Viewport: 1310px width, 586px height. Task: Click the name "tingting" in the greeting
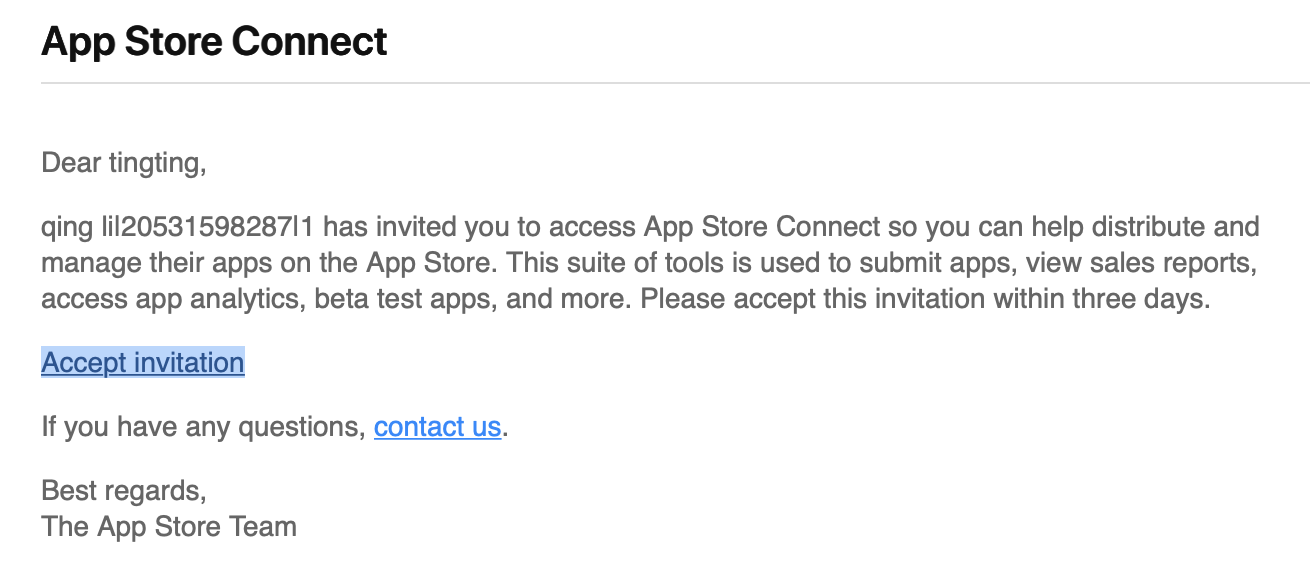tap(153, 163)
